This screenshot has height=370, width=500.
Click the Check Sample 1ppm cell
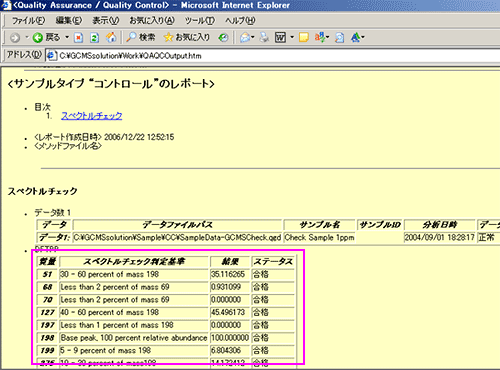point(319,237)
